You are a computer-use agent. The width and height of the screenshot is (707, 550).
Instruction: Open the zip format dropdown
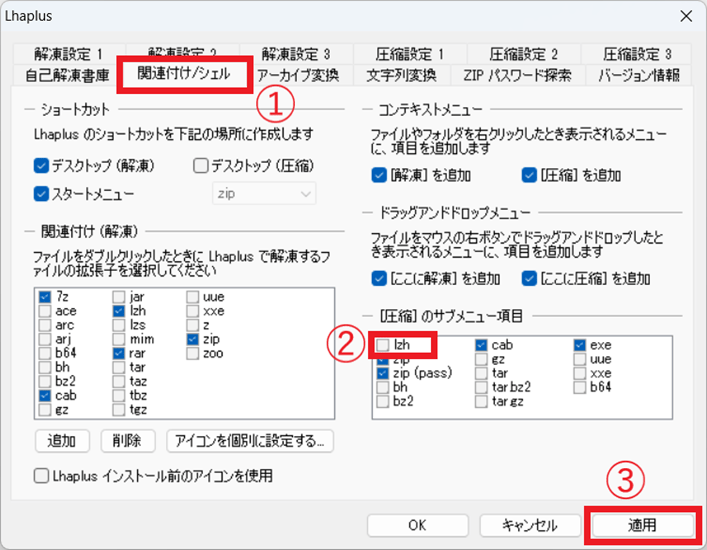tap(264, 193)
